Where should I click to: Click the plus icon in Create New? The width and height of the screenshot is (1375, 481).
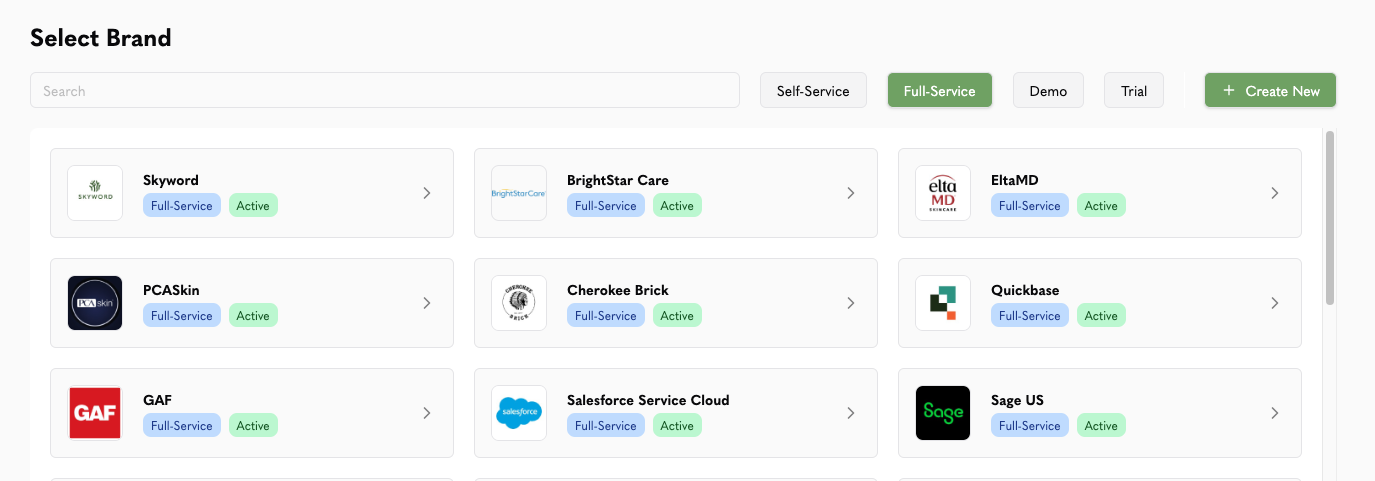tap(1229, 91)
